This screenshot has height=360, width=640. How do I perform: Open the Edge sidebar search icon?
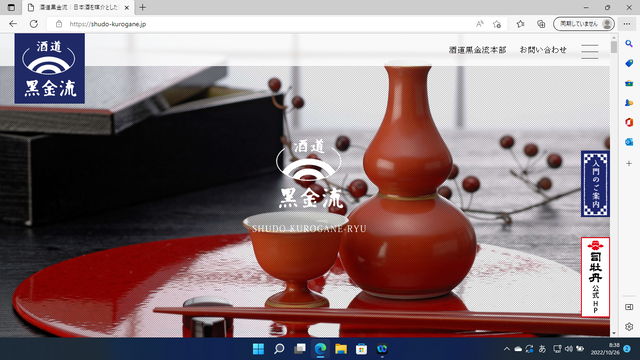click(x=629, y=43)
